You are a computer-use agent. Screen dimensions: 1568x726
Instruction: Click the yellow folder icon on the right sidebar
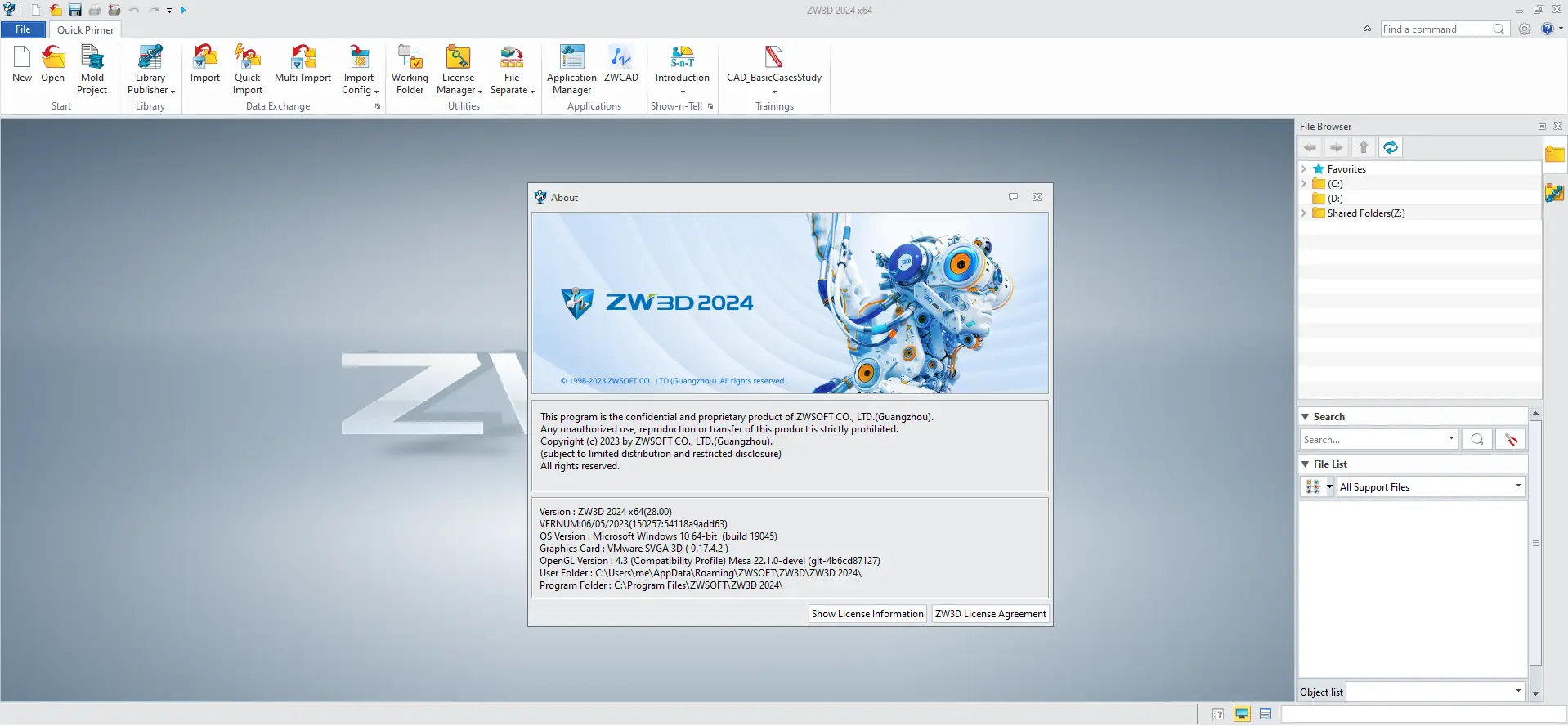click(x=1555, y=154)
